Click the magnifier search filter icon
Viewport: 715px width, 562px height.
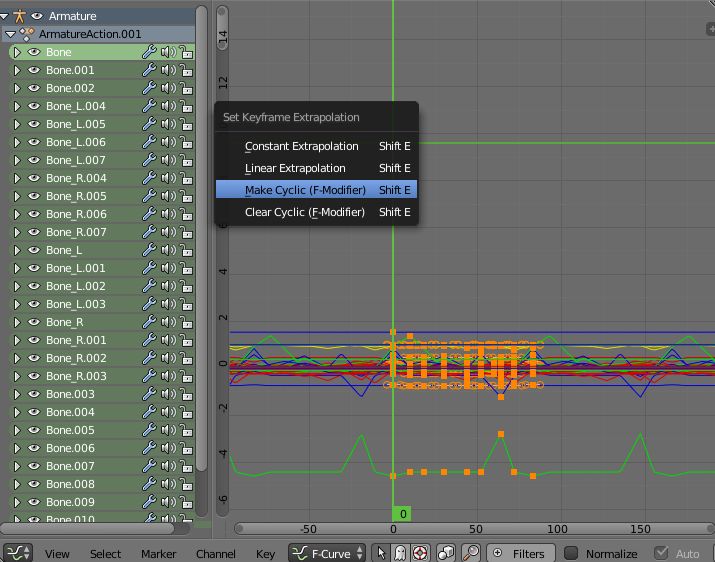pyautogui.click(x=471, y=553)
